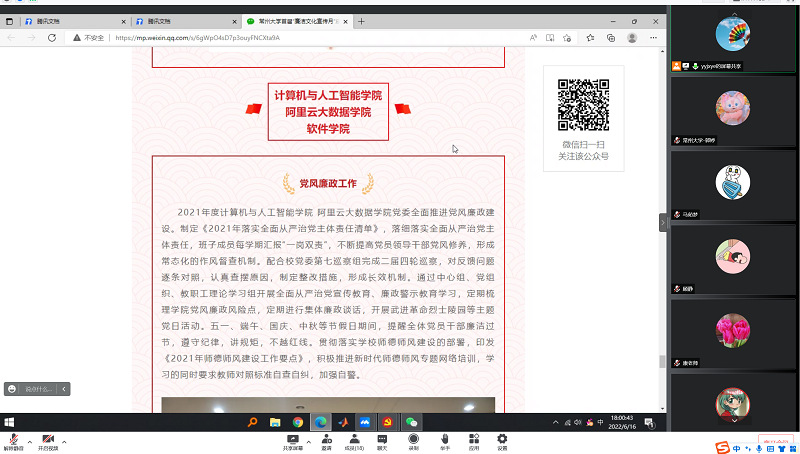Open the members list
800x454 pixels.
(x=354, y=442)
